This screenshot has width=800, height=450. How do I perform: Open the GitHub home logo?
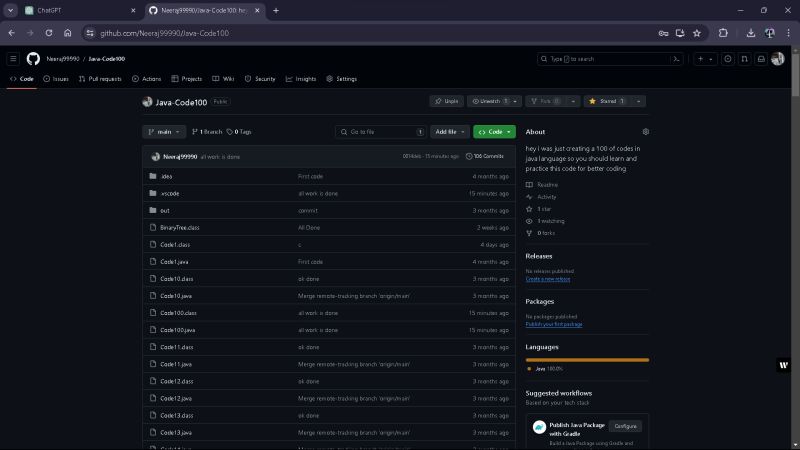33,59
